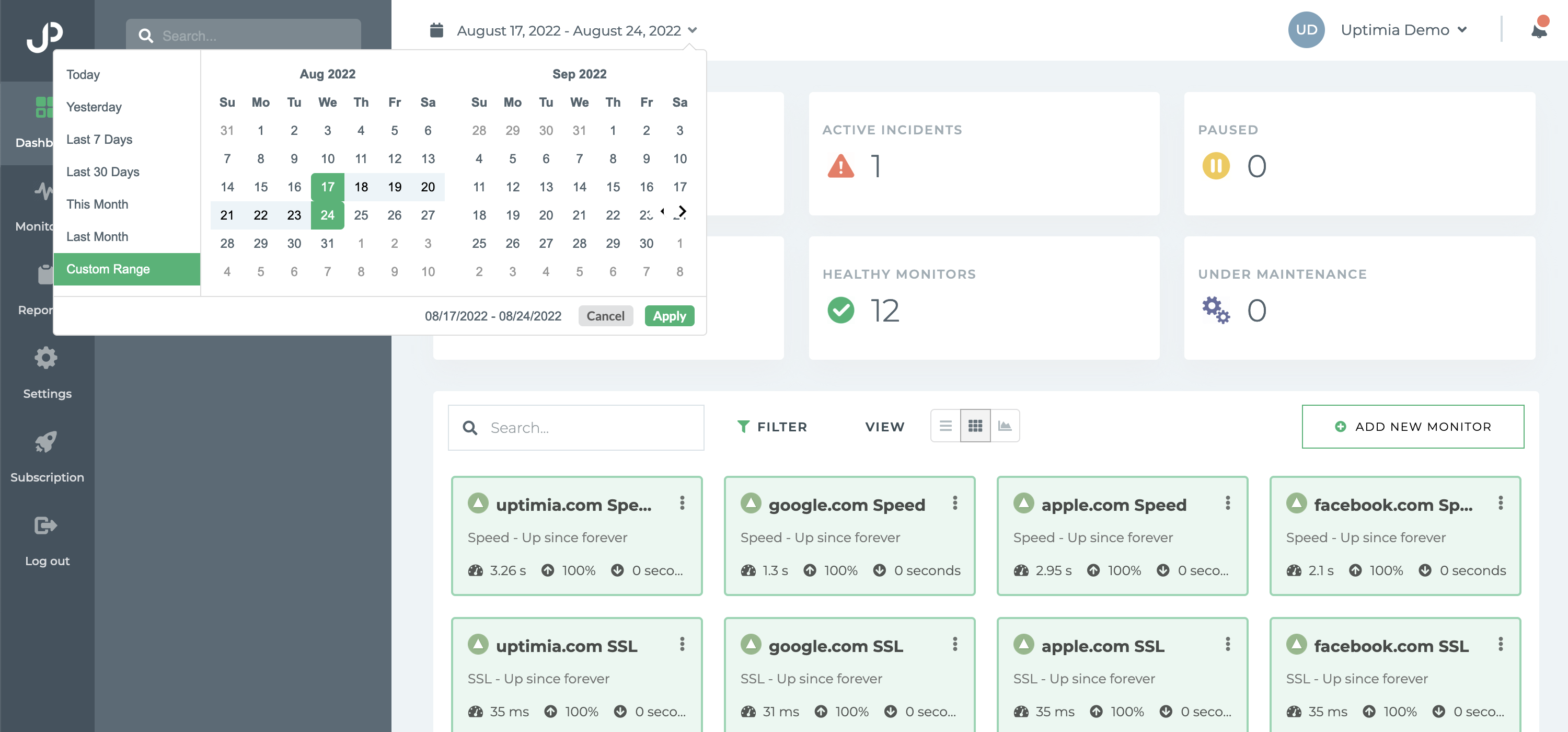
Task: Open the uptimia.com SSL monitor title
Action: pos(566,646)
